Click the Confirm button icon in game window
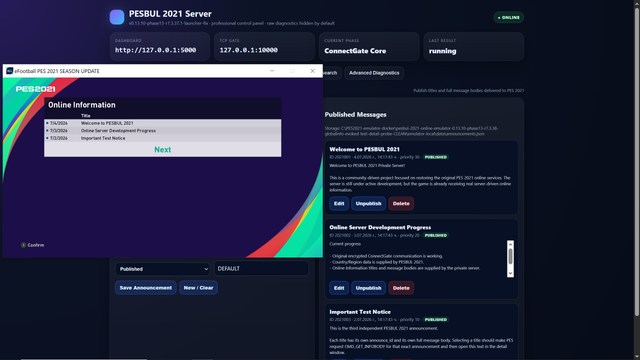 pyautogui.click(x=23, y=245)
